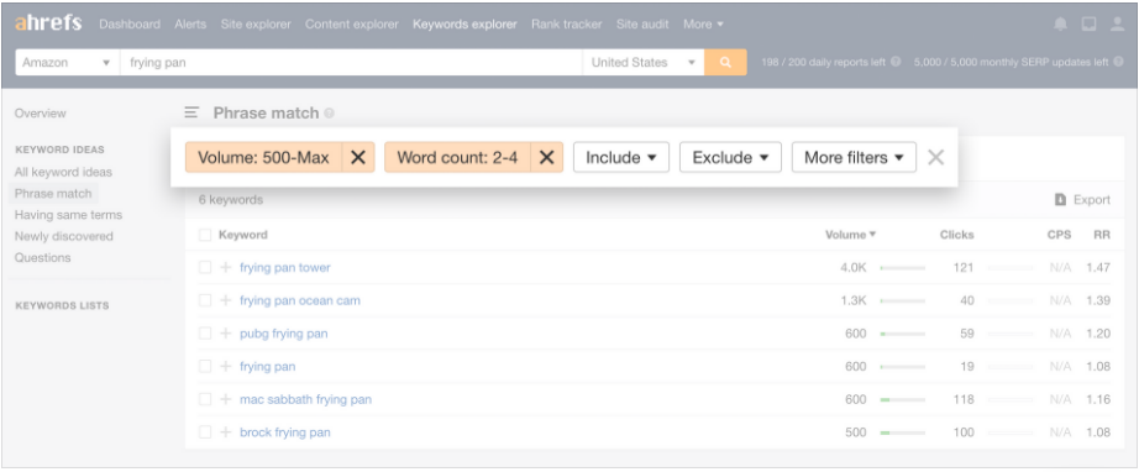Image resolution: width=1140 pixels, height=472 pixels.
Task: Open the brock frying pan keyword link
Action: 285,432
